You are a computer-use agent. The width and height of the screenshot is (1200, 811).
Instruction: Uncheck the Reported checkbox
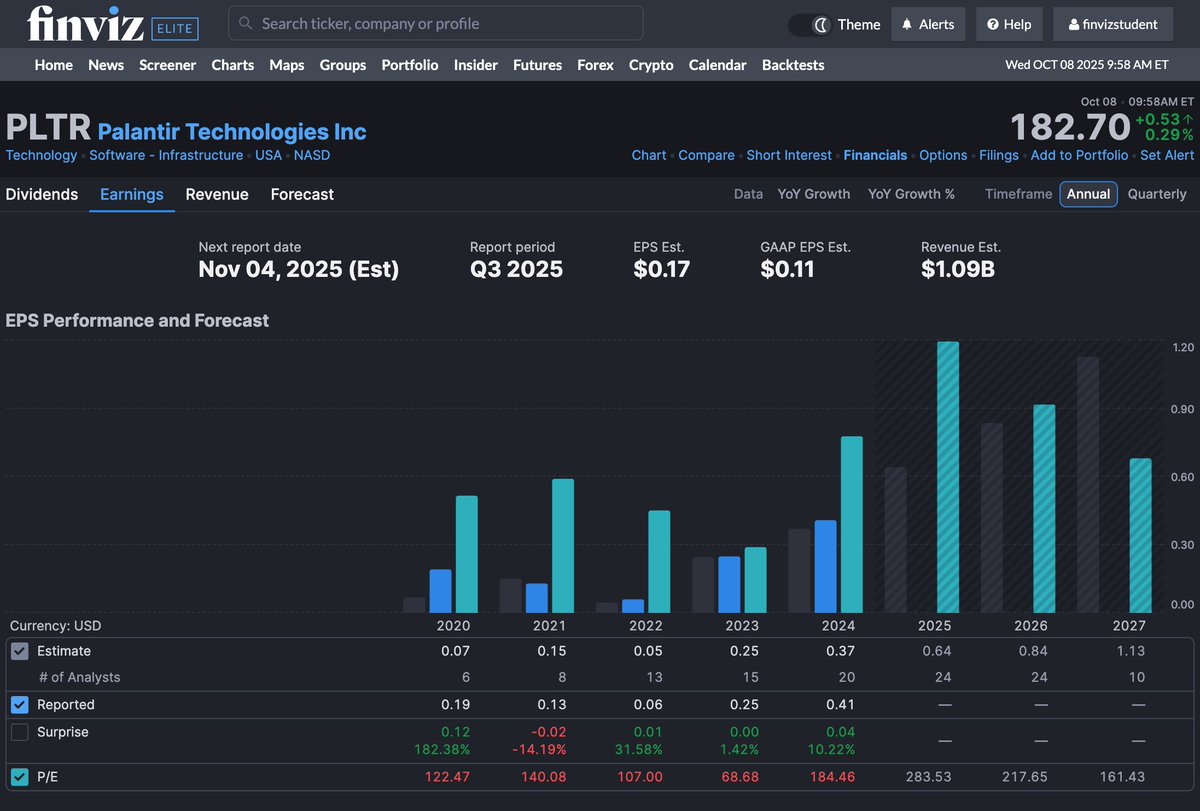[x=20, y=704]
